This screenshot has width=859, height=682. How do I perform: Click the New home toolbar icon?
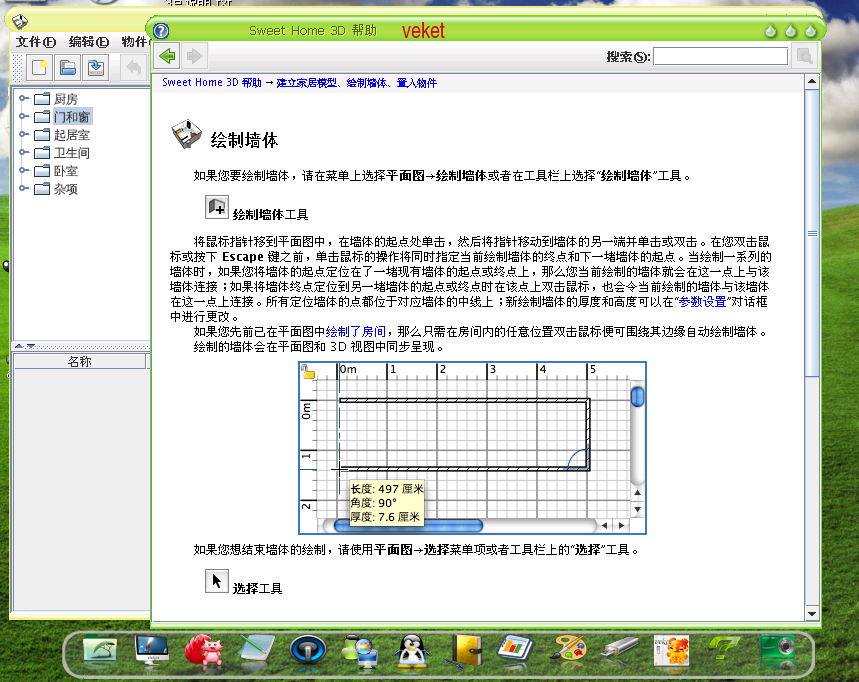click(x=40, y=67)
